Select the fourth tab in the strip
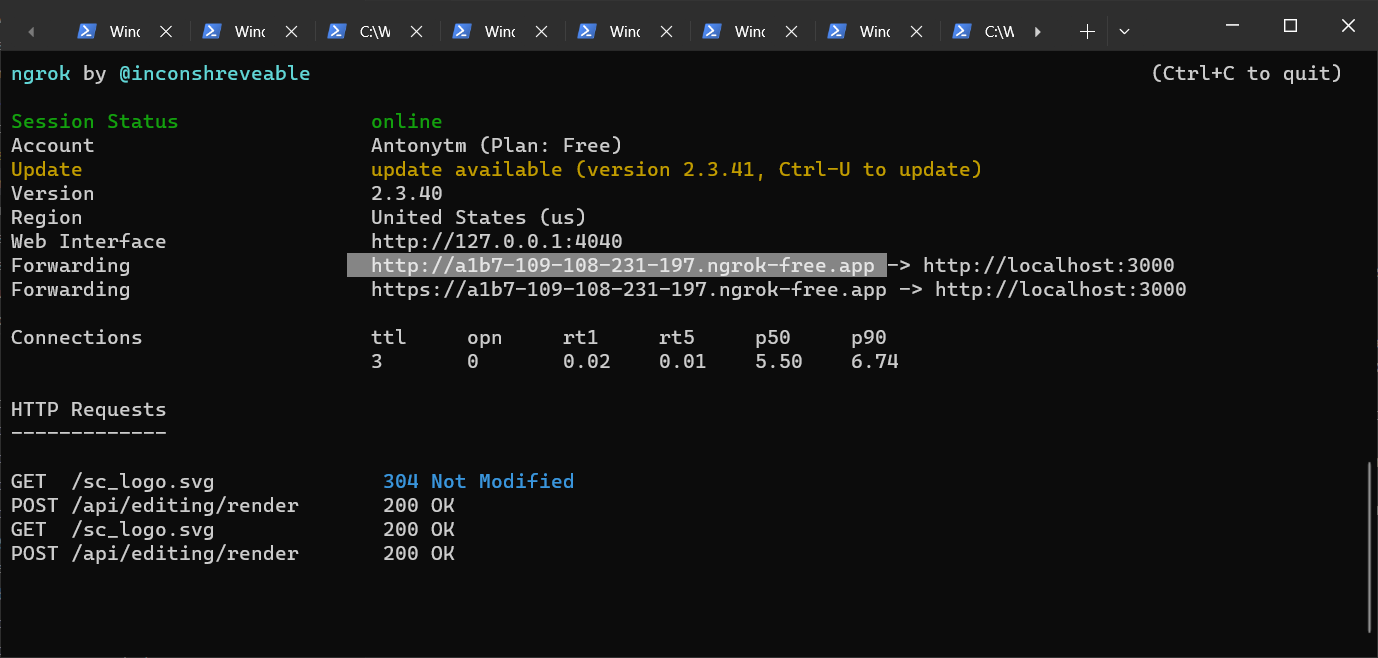This screenshot has width=1378, height=658. (499, 32)
